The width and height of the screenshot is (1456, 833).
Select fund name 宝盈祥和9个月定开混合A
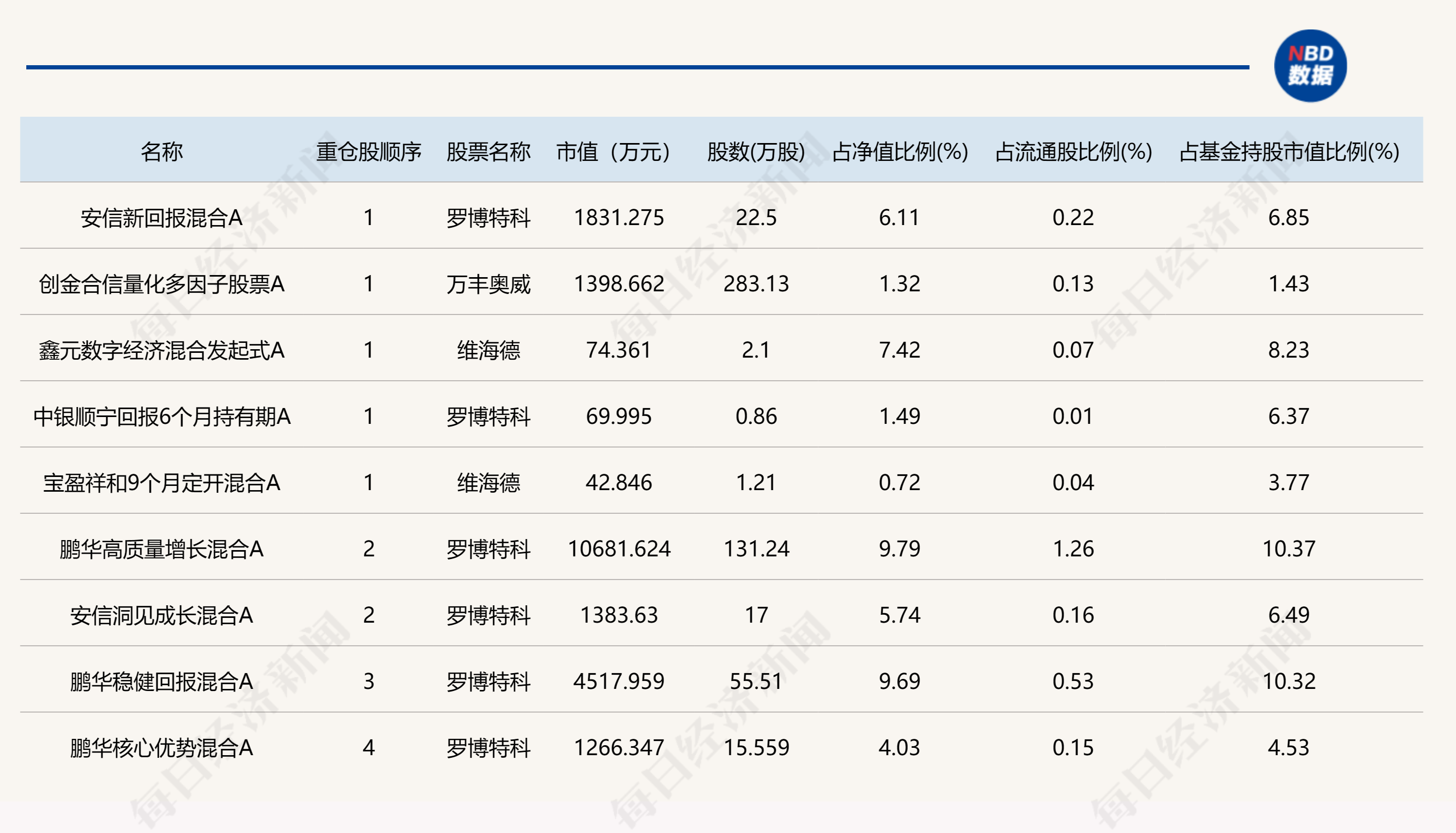tap(162, 483)
